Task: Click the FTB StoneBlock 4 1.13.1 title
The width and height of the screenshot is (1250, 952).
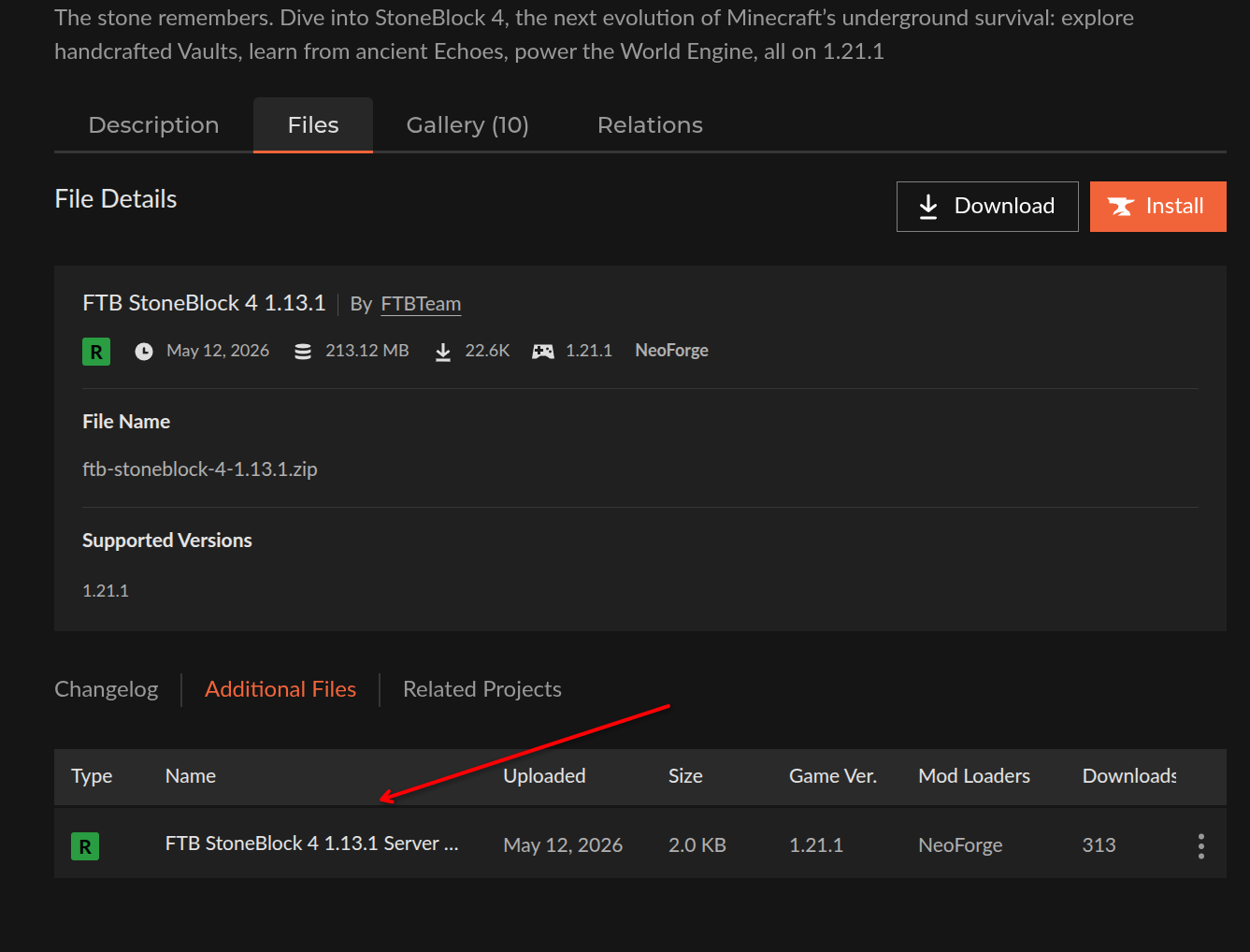Action: tap(204, 303)
